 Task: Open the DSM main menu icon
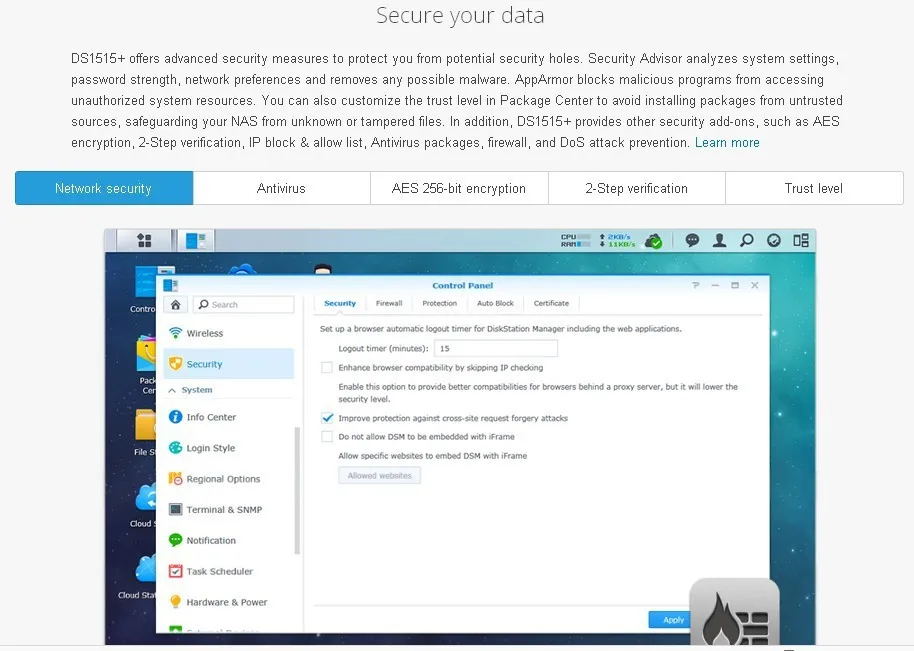(x=144, y=240)
